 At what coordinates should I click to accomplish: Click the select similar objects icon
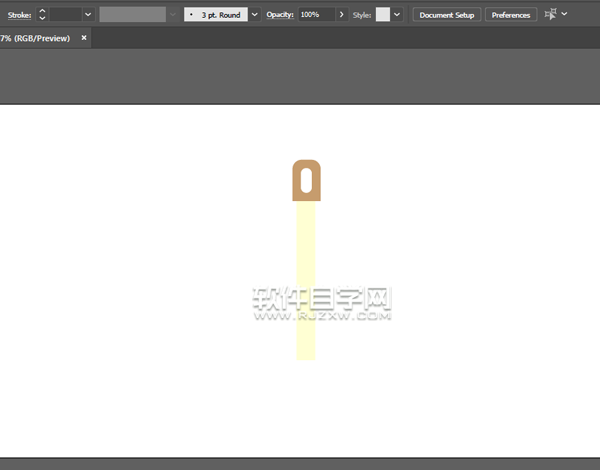point(550,15)
